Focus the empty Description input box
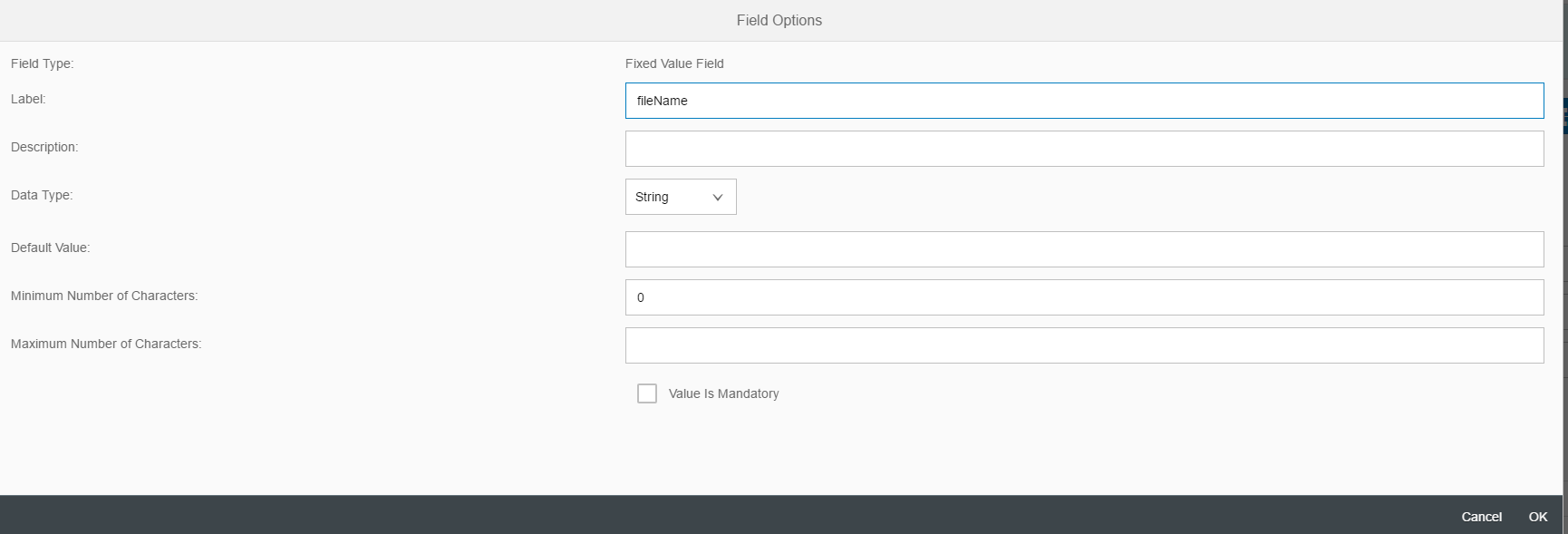This screenshot has height=534, width=1568. click(x=1084, y=149)
